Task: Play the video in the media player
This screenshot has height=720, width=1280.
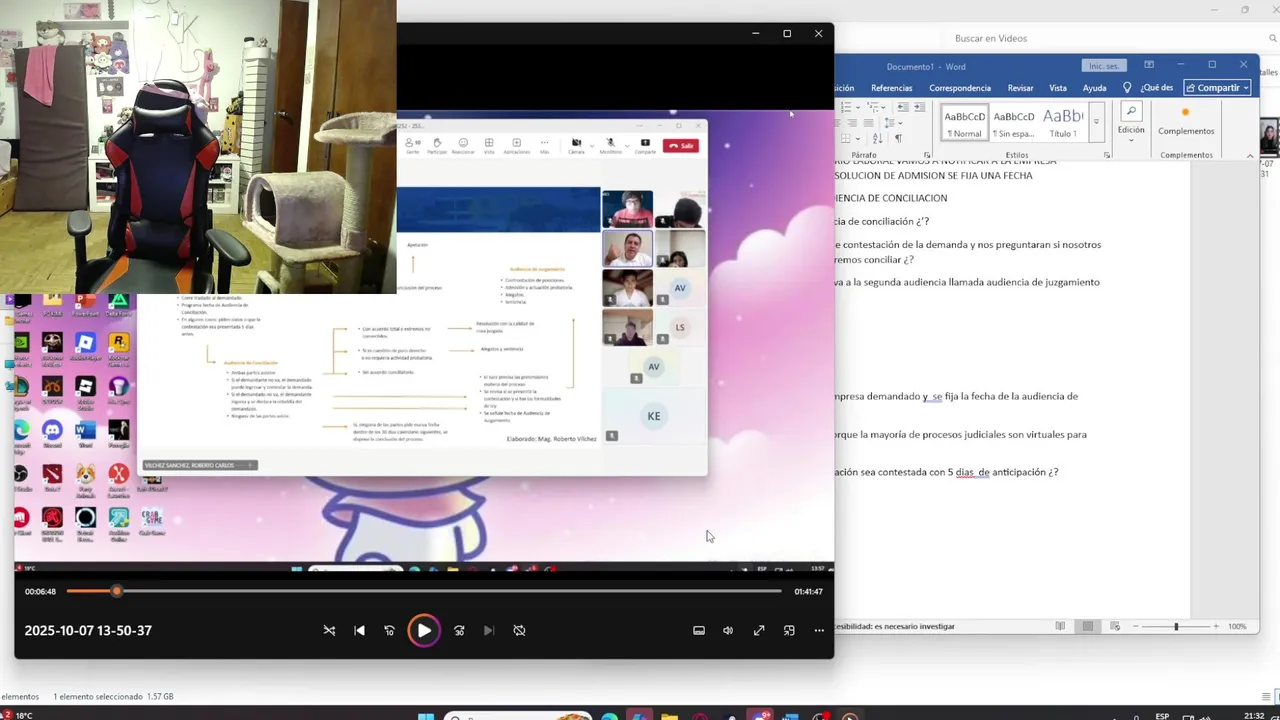Action: 424,631
